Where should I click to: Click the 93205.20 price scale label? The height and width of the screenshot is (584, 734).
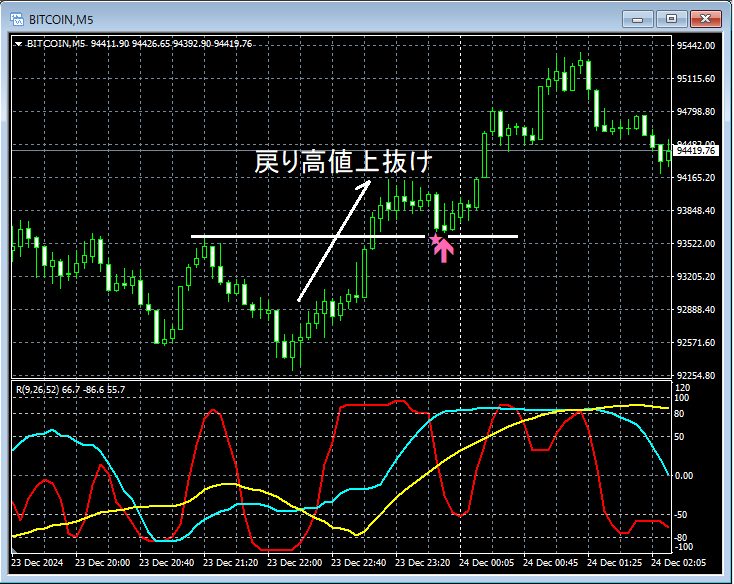coord(696,277)
